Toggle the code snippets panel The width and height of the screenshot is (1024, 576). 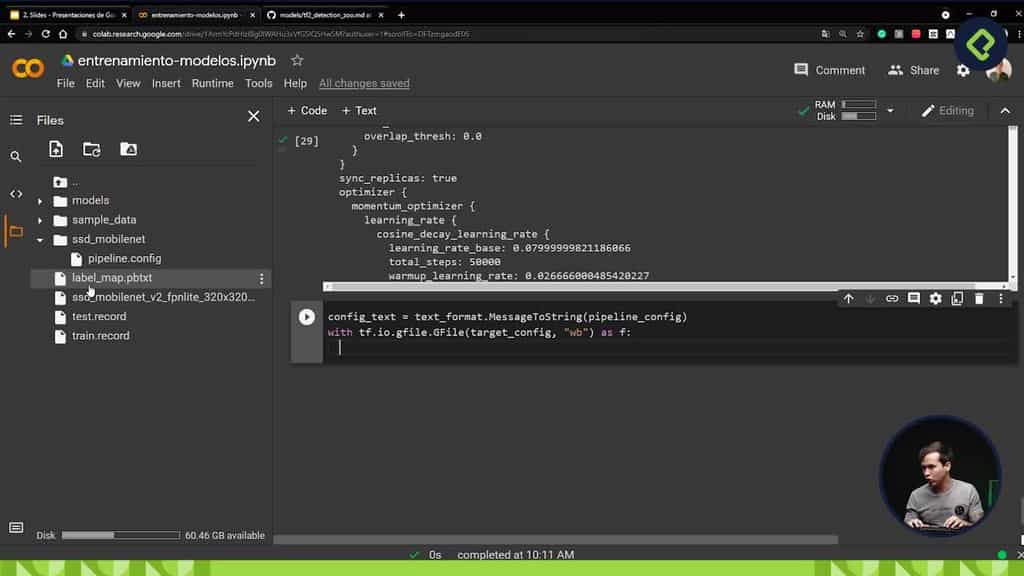[x=15, y=193]
